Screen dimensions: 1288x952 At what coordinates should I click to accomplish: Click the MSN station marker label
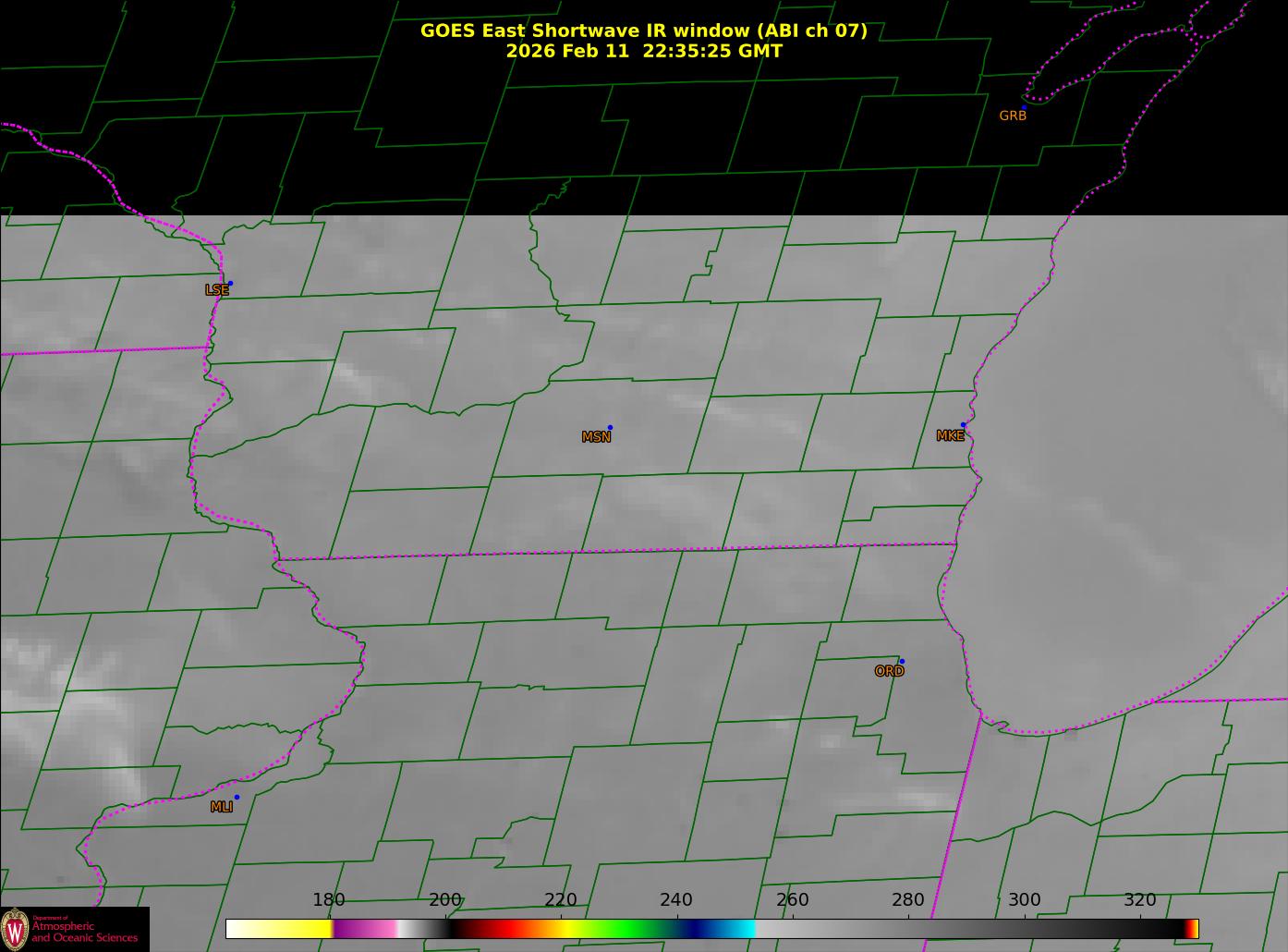(x=596, y=436)
